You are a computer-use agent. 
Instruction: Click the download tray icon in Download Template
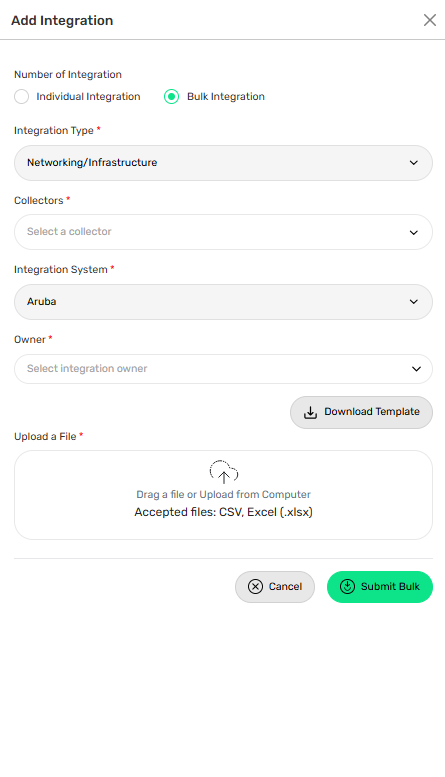310,412
